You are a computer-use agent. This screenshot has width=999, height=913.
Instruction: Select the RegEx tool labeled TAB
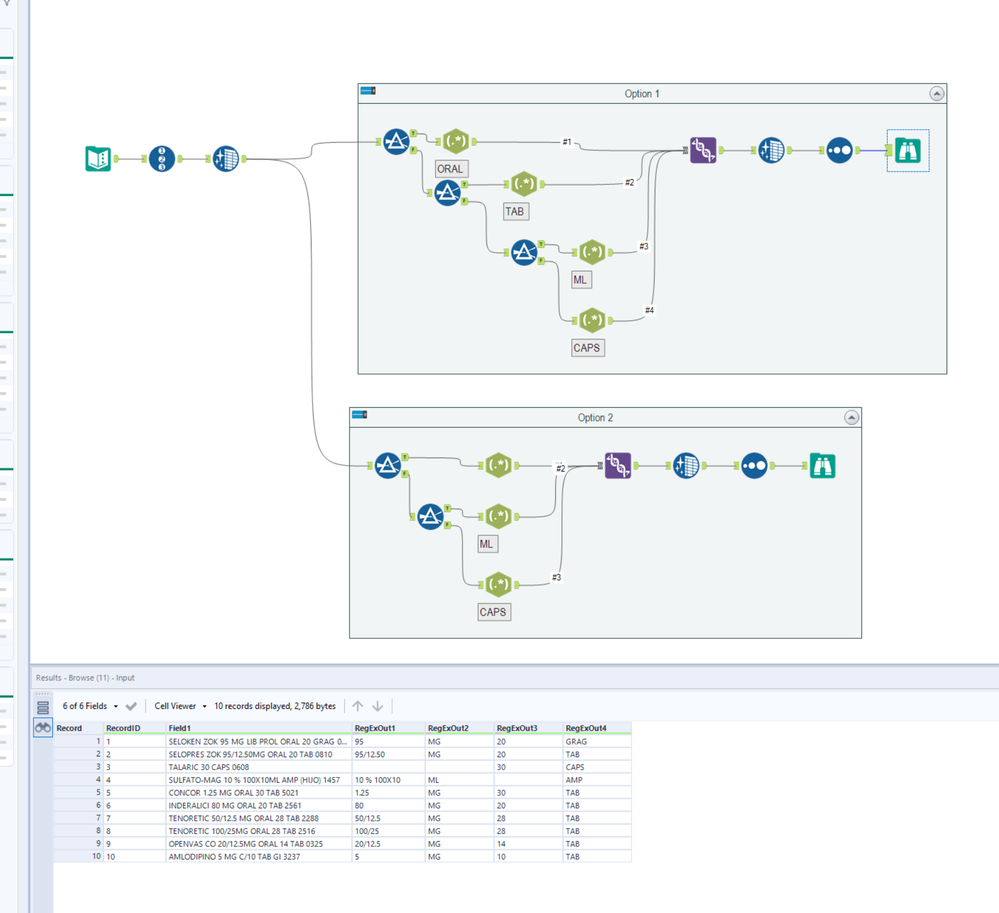(524, 184)
